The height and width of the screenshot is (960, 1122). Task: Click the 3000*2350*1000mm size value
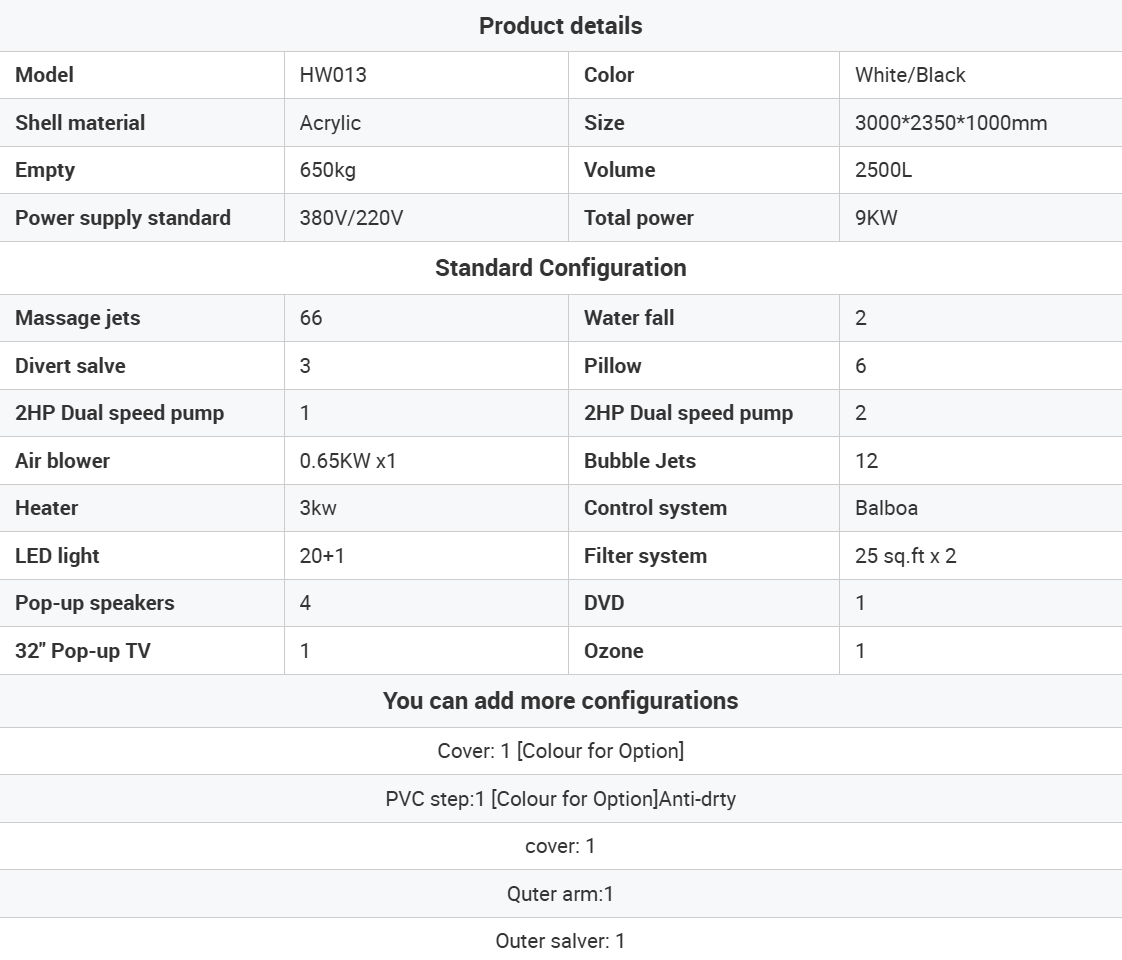click(951, 123)
